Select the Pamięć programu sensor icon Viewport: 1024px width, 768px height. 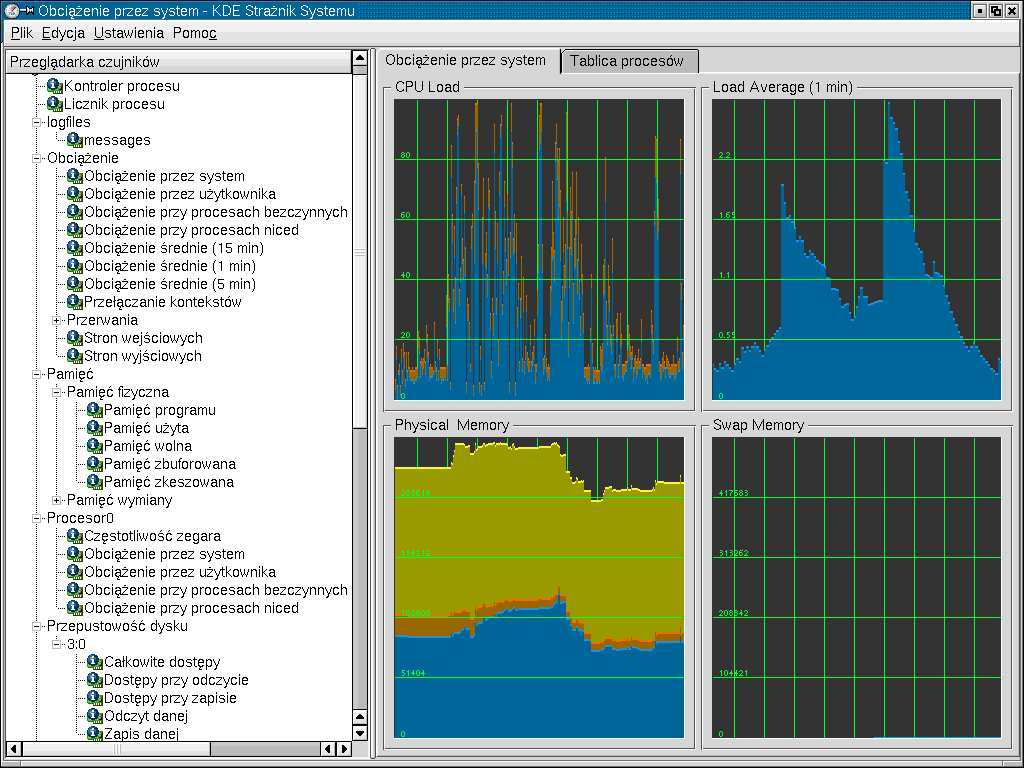point(95,410)
